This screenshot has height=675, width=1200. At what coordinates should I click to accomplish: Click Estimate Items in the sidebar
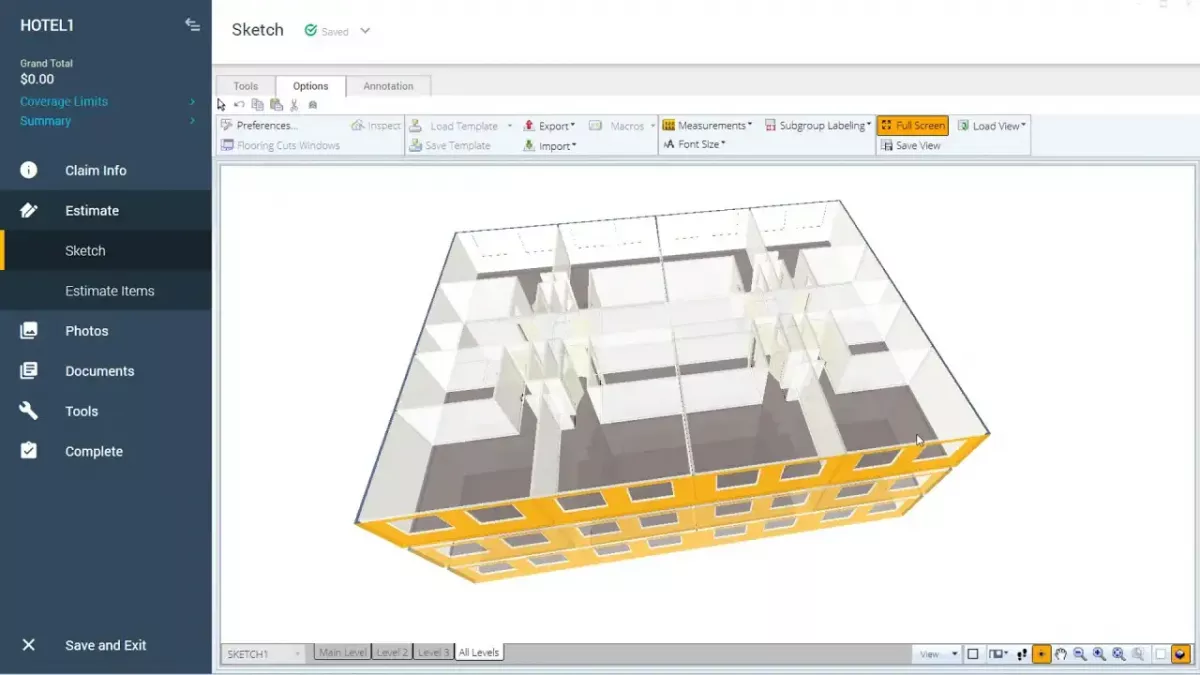(x=109, y=291)
